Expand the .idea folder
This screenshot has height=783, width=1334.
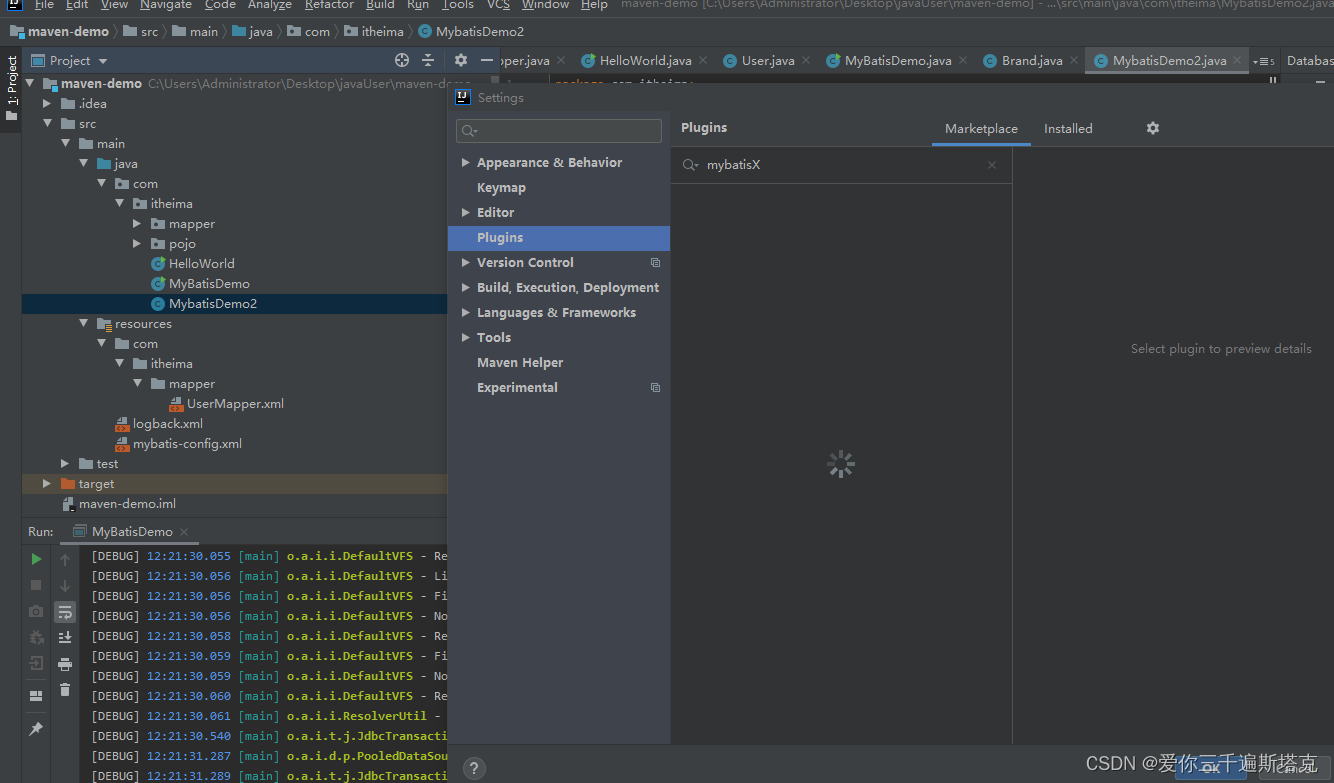47,103
